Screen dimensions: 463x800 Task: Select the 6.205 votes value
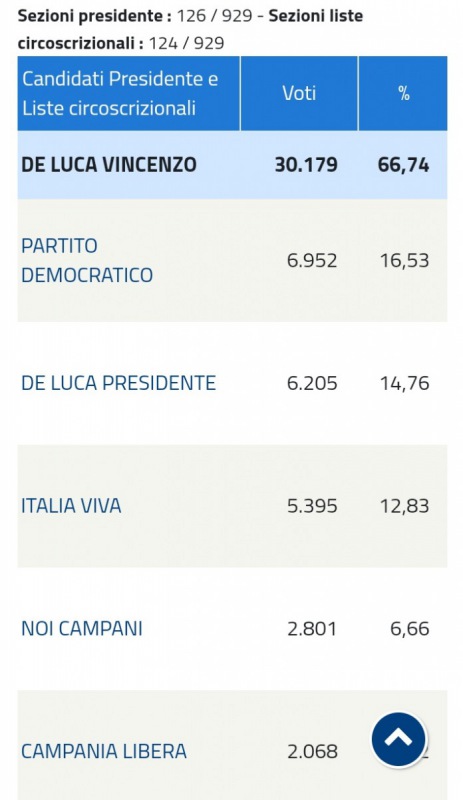pyautogui.click(x=312, y=383)
